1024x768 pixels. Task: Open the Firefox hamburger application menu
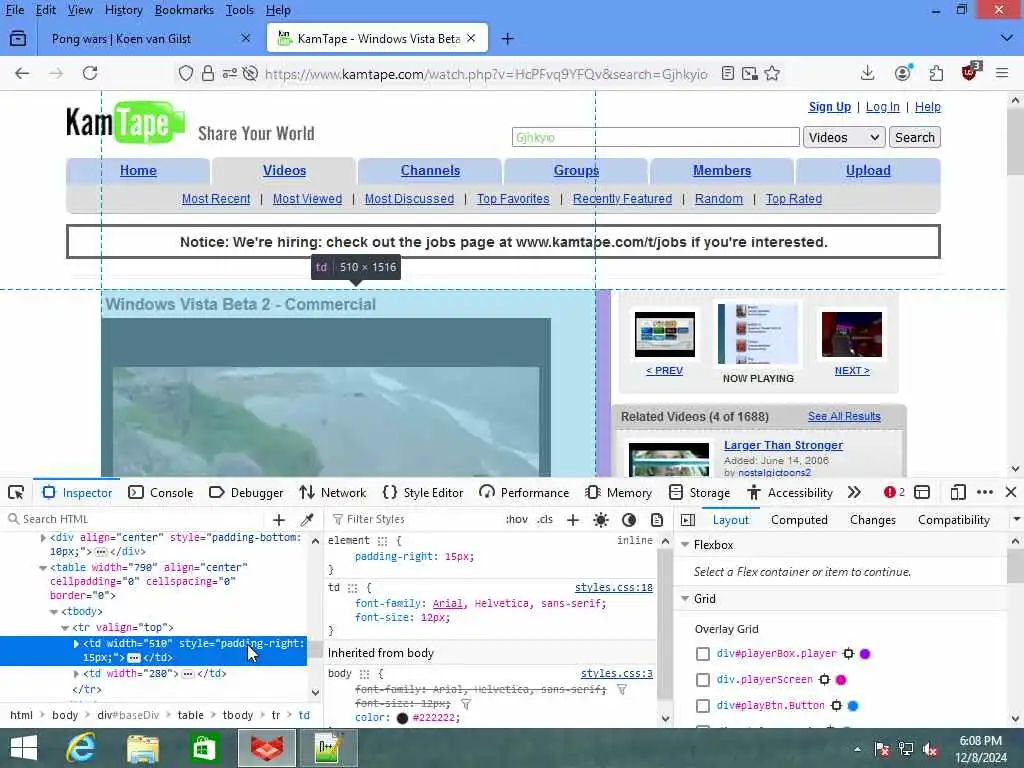[x=1002, y=73]
